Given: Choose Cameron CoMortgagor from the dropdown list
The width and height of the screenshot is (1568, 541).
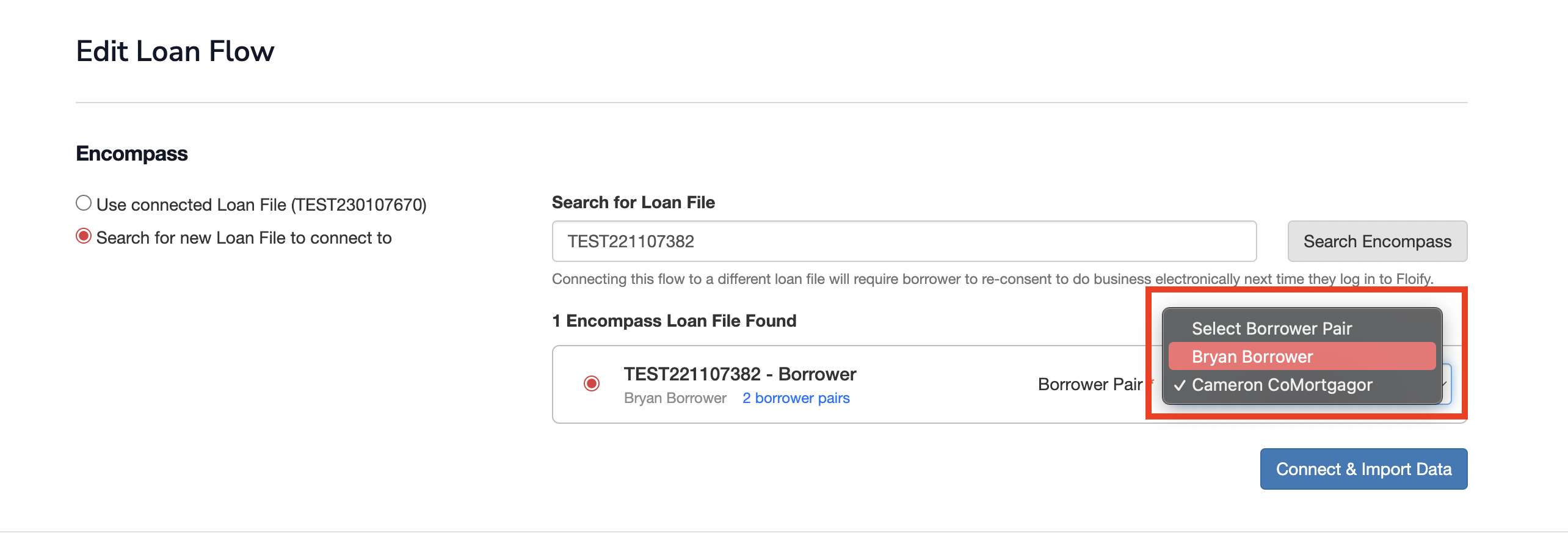Looking at the screenshot, I should tap(1282, 385).
